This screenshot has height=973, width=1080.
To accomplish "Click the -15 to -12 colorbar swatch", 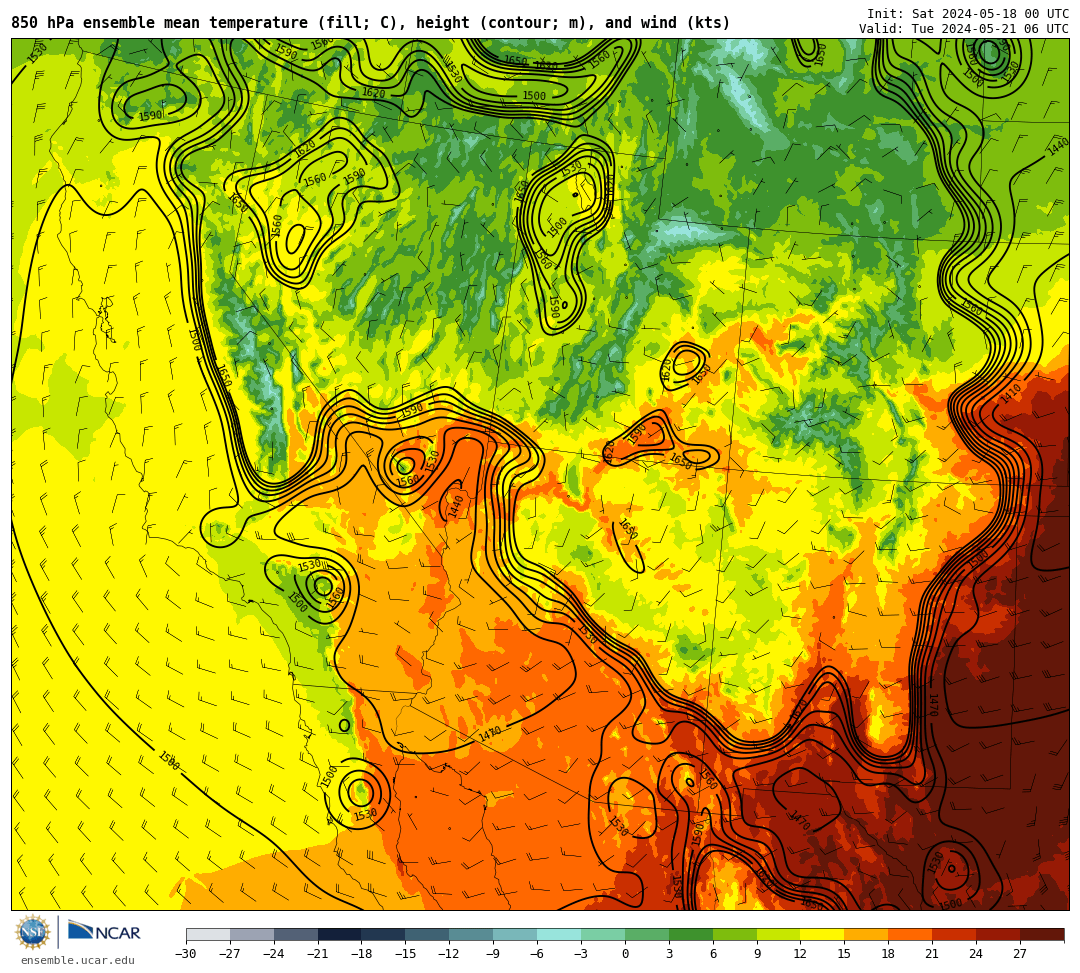I will [428, 934].
